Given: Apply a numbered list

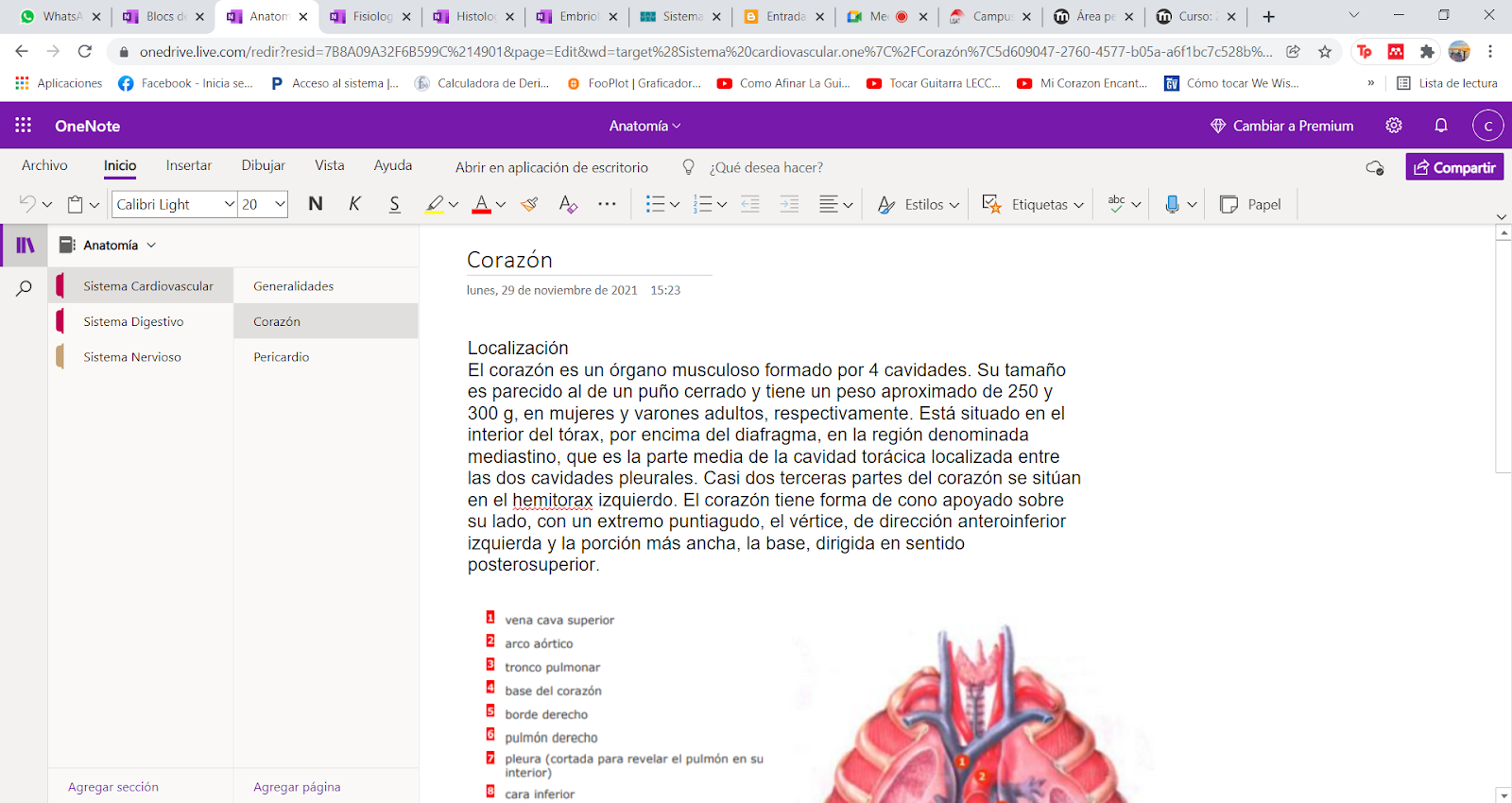Looking at the screenshot, I should point(702,204).
